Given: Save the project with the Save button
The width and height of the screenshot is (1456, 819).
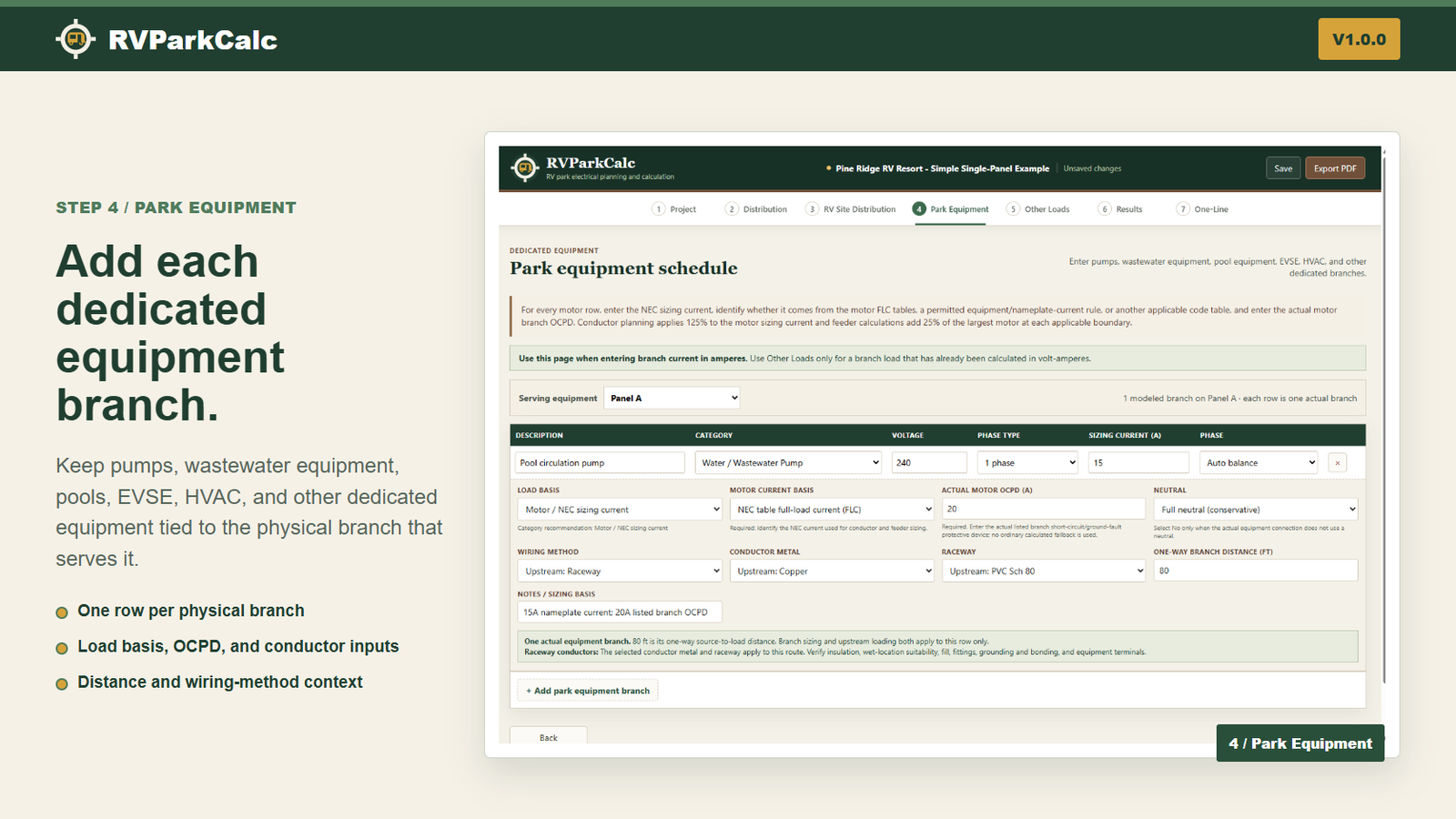Looking at the screenshot, I should [1283, 168].
